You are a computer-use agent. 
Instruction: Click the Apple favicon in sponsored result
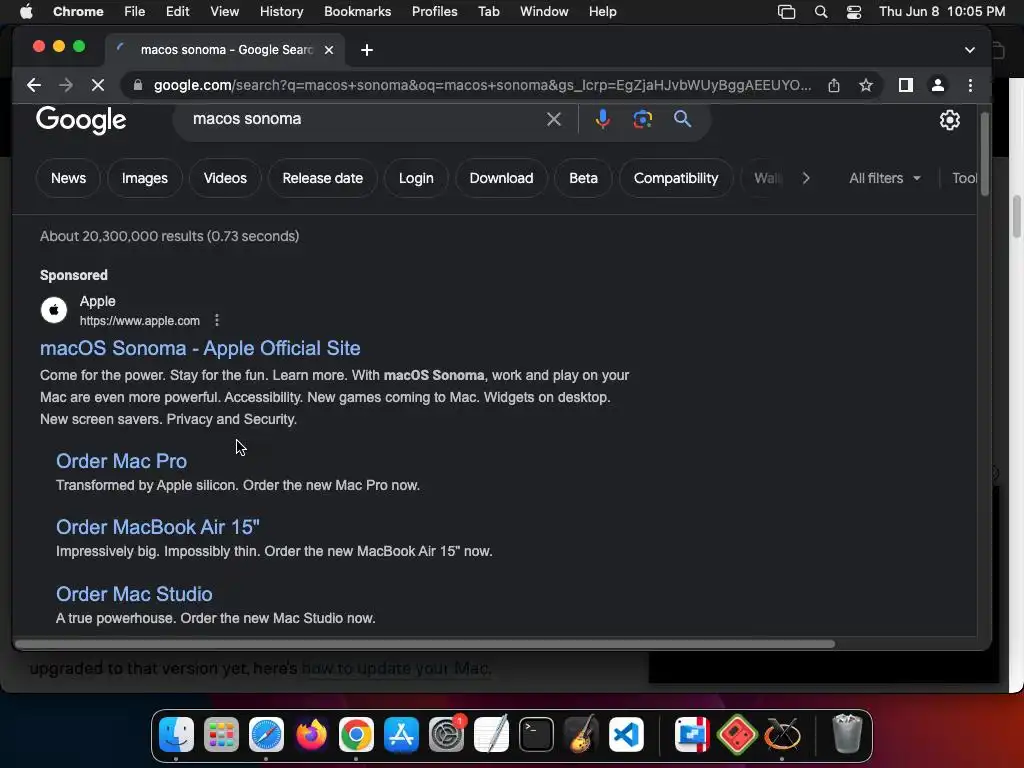54,310
